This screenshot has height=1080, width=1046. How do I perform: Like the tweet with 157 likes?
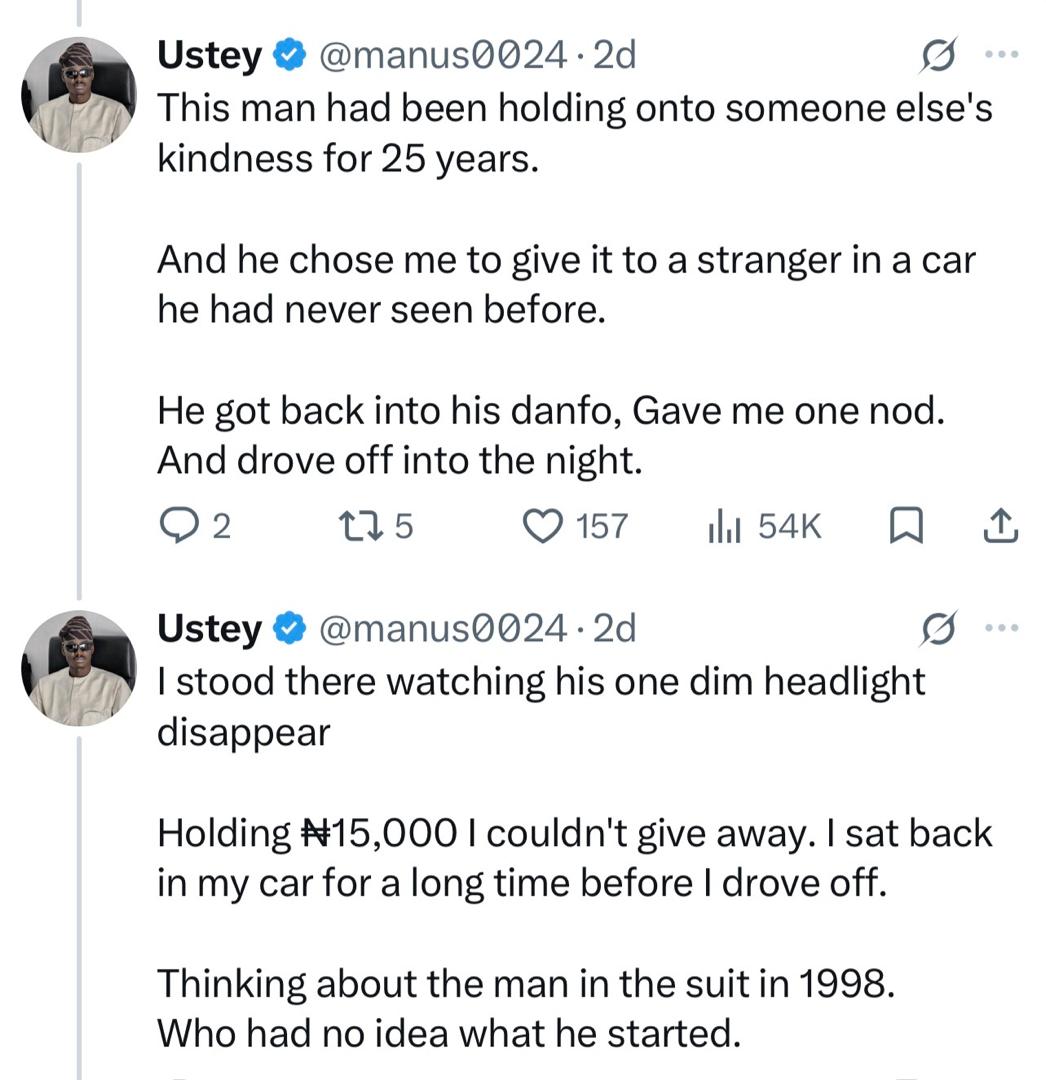576,526
